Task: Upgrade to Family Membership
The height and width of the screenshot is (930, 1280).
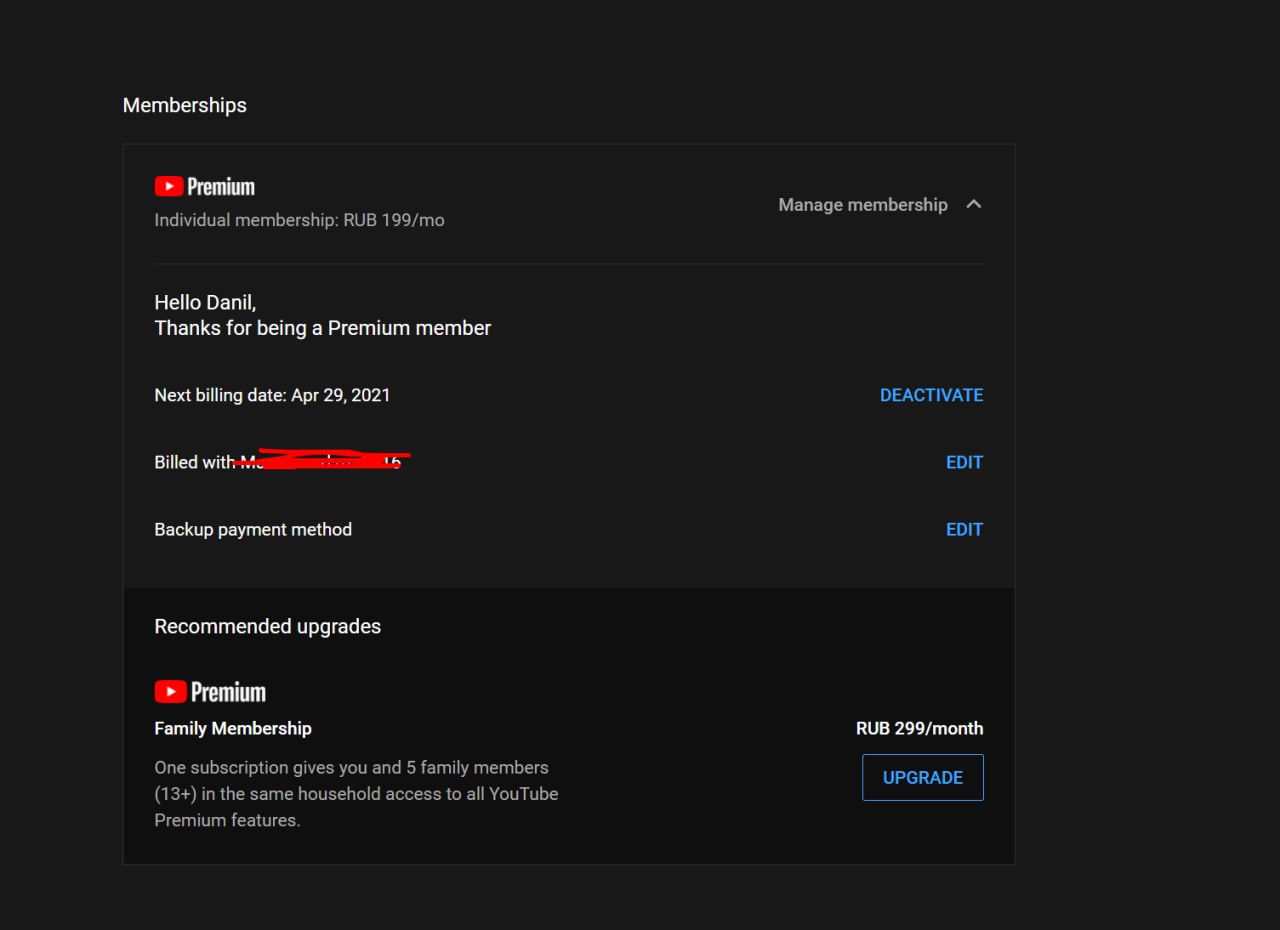Action: click(x=923, y=777)
